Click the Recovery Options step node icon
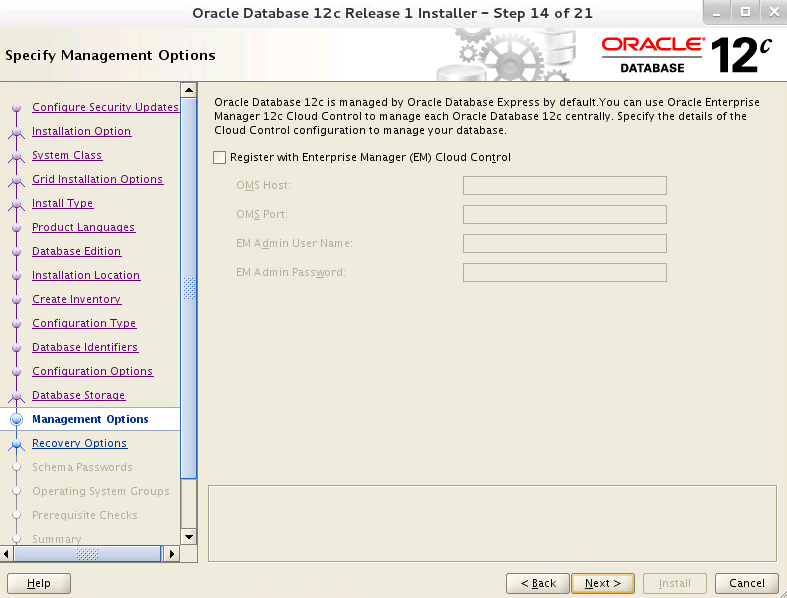 pyautogui.click(x=17, y=444)
